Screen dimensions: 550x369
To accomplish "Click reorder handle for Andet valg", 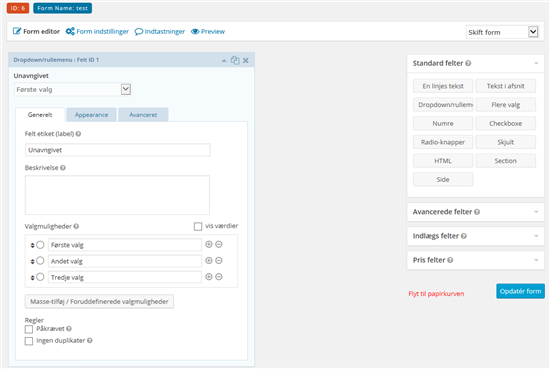I will (x=32, y=261).
